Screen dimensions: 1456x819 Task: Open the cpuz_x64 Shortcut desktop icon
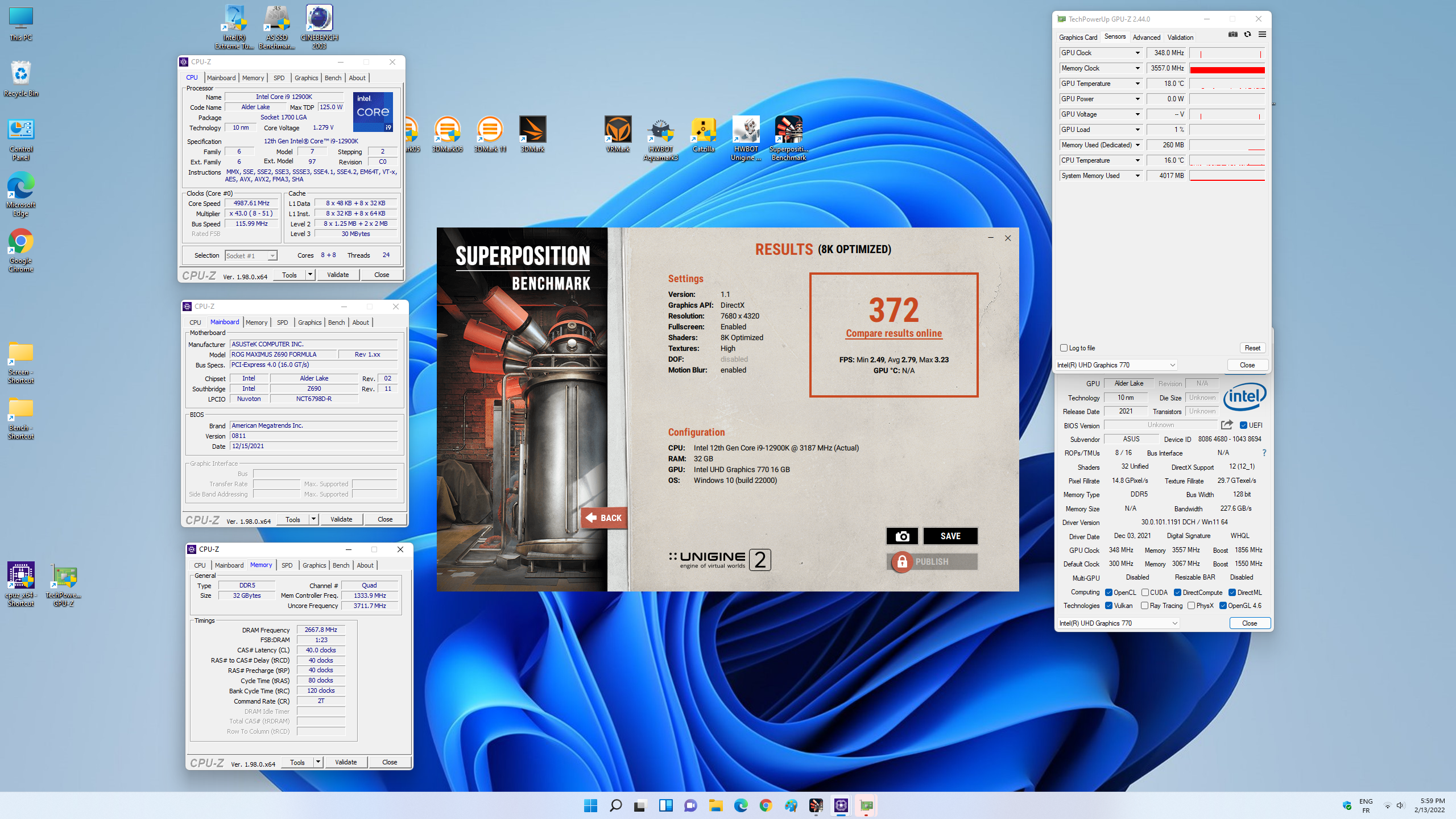coord(21,585)
